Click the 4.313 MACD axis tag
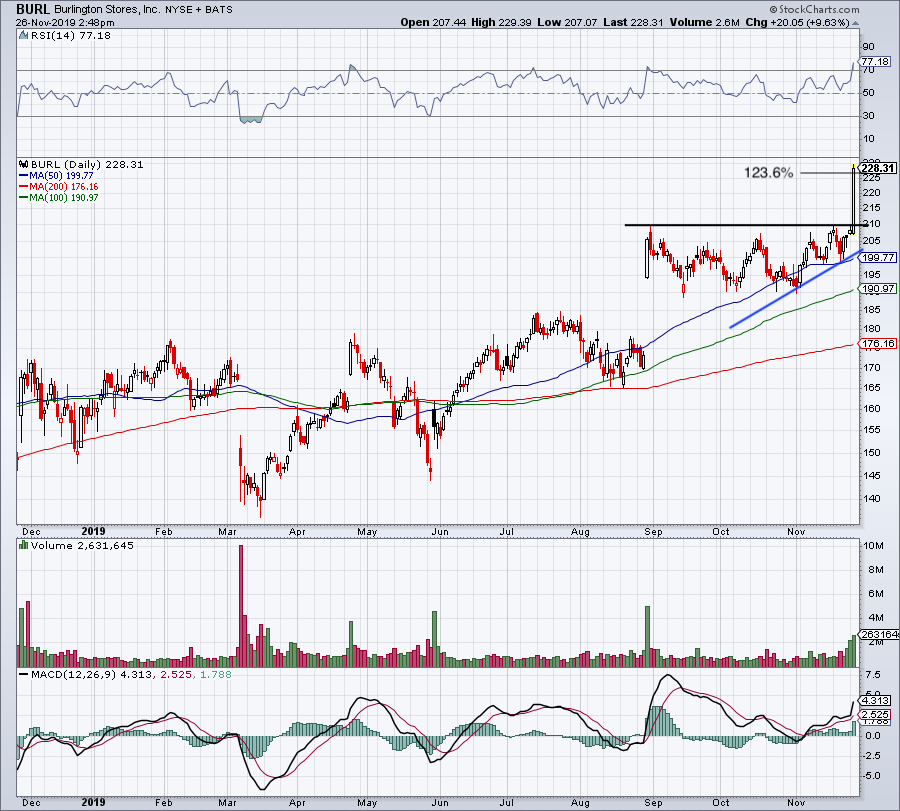The width and height of the screenshot is (900, 811). 875,700
